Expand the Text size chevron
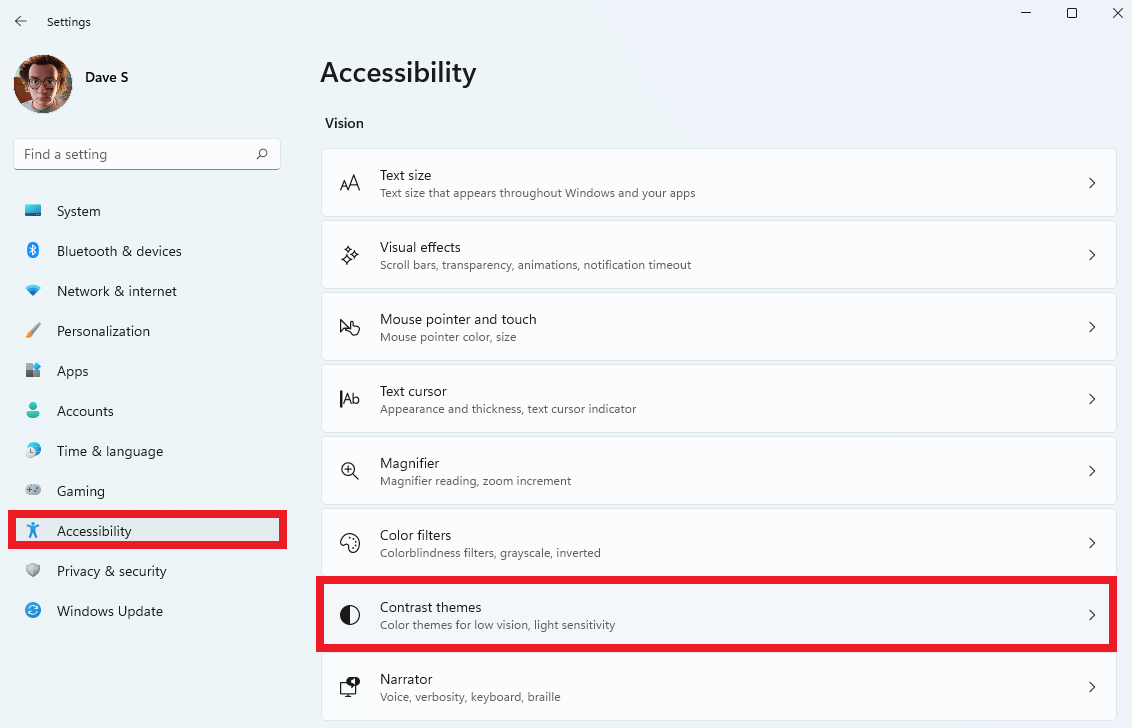This screenshot has width=1132, height=728. click(1092, 183)
